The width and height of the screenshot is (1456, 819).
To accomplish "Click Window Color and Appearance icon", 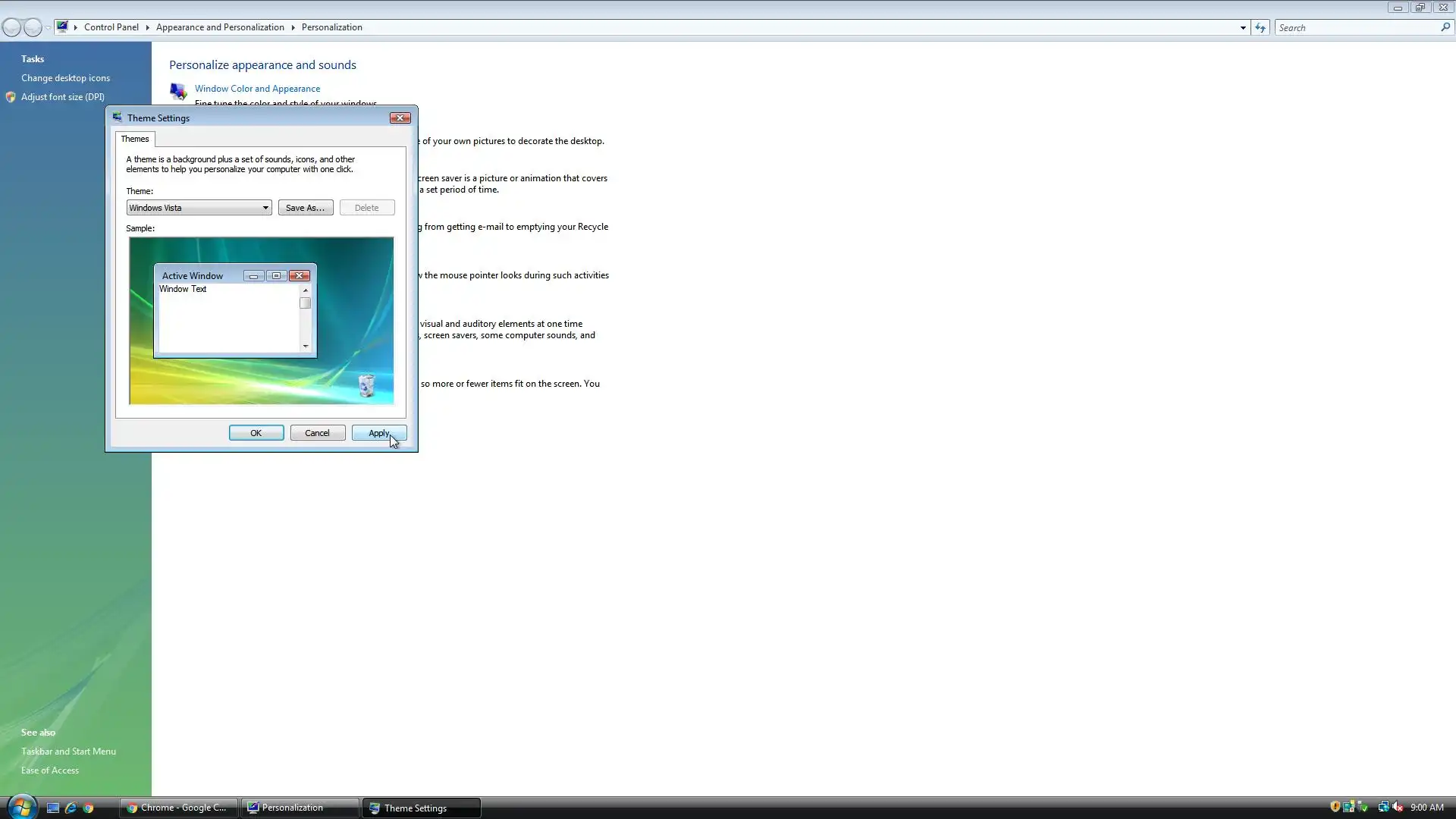I will (178, 91).
